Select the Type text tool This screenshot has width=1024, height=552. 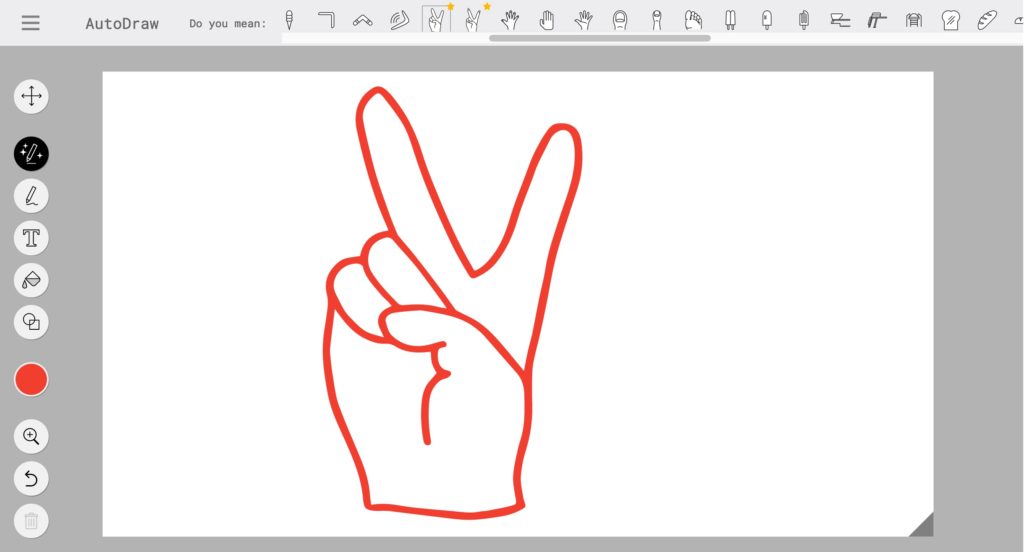tap(31, 238)
